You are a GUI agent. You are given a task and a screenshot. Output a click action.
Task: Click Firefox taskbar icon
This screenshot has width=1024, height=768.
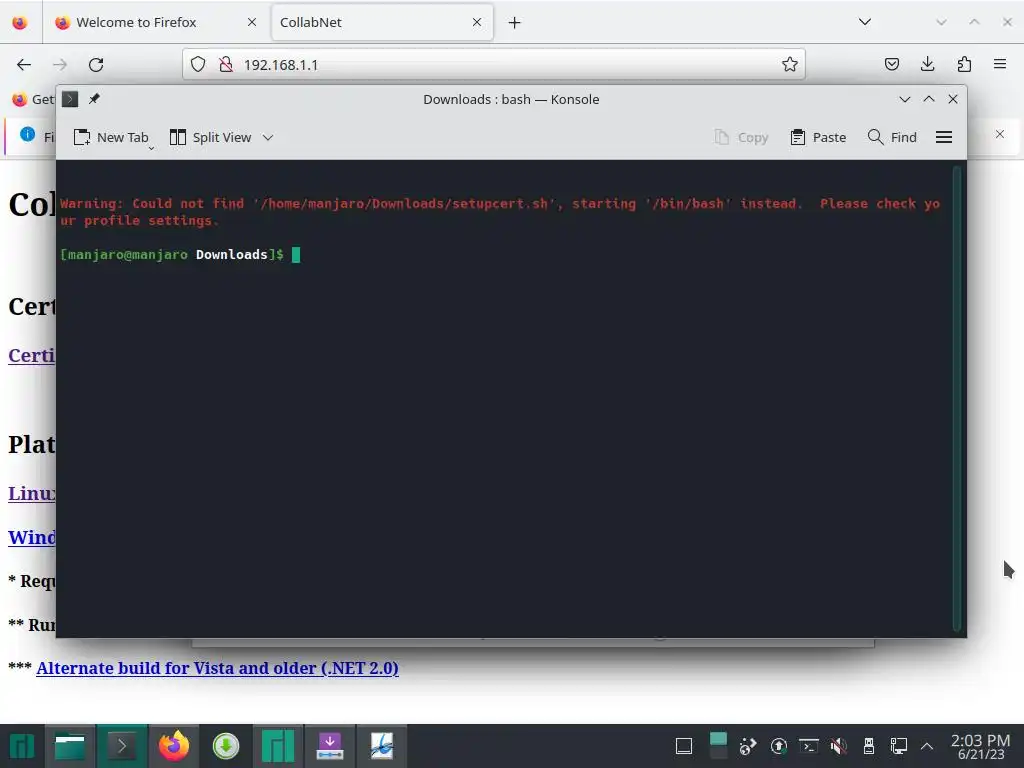[x=174, y=746]
